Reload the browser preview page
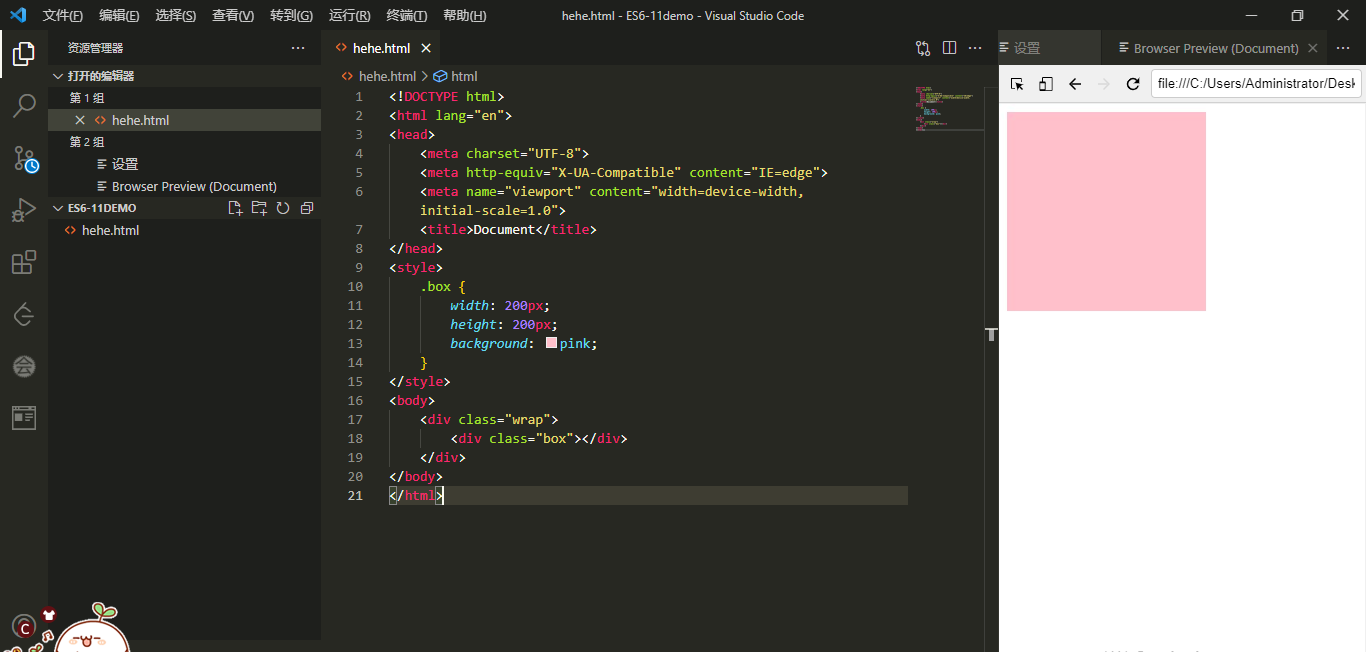 (x=1133, y=84)
